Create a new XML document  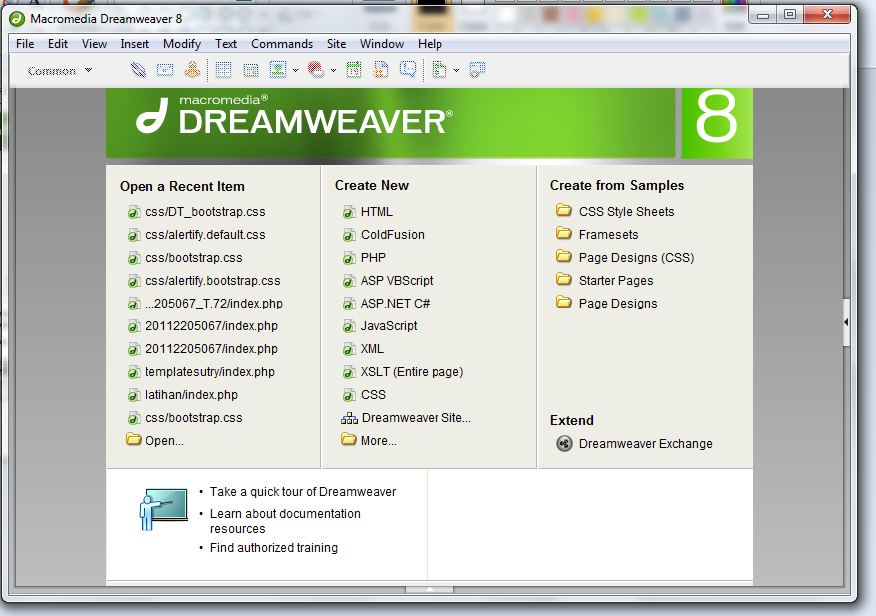click(x=372, y=349)
